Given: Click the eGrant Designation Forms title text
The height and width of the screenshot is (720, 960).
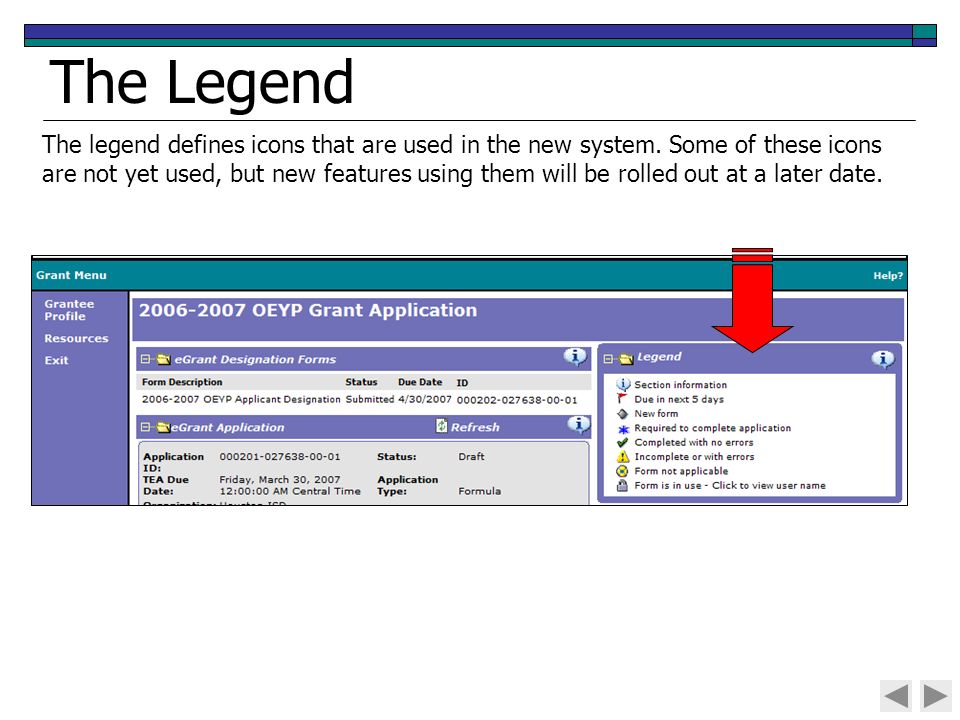Looking at the screenshot, I should tap(255, 359).
